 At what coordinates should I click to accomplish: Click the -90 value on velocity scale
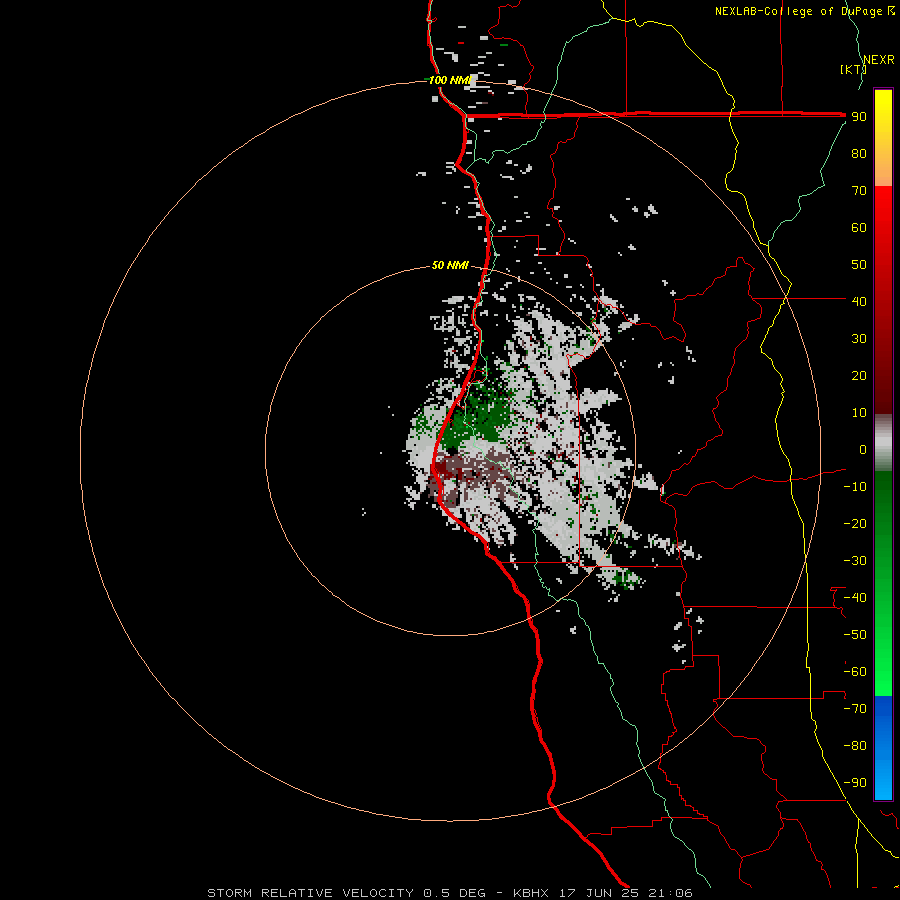tap(855, 783)
